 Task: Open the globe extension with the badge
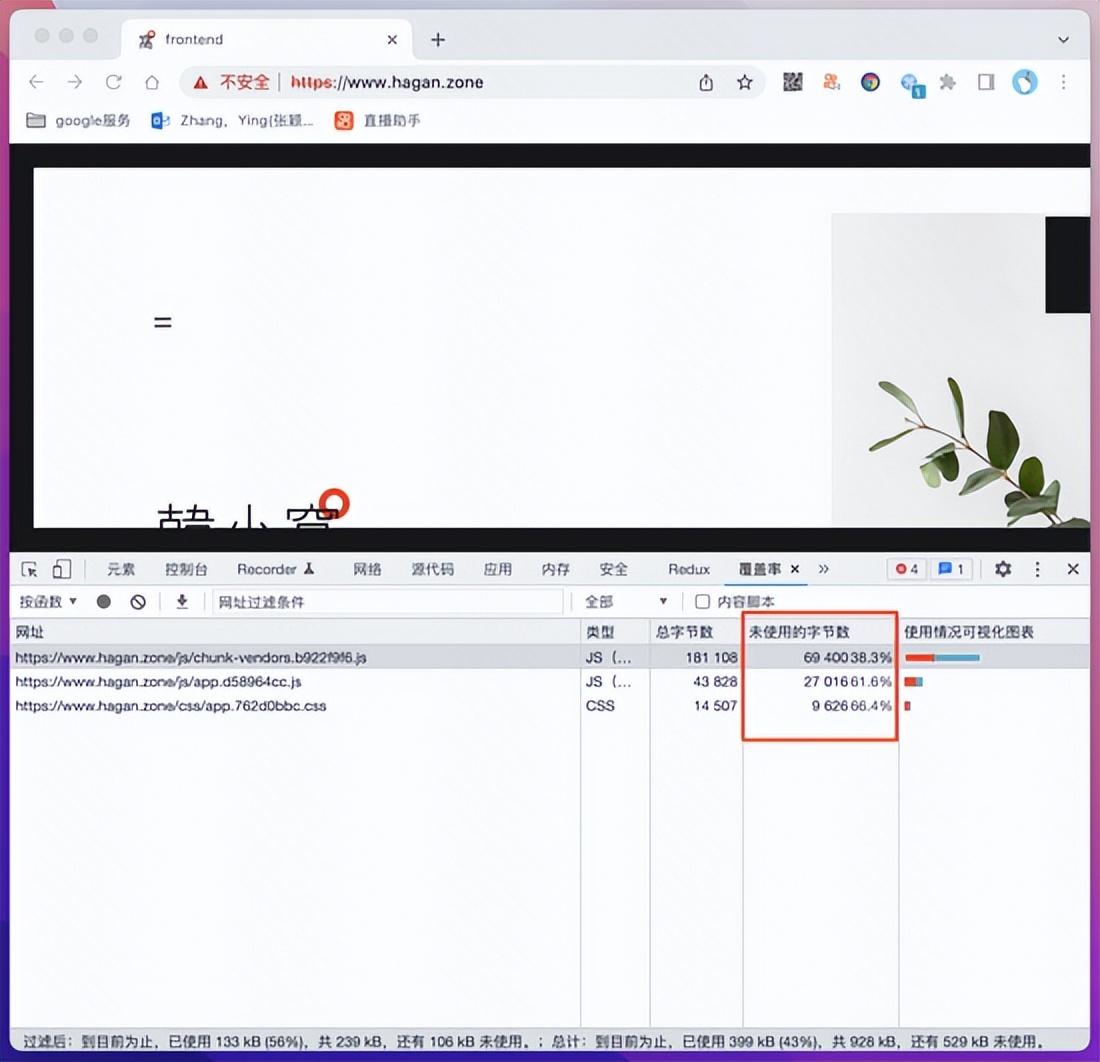(911, 85)
